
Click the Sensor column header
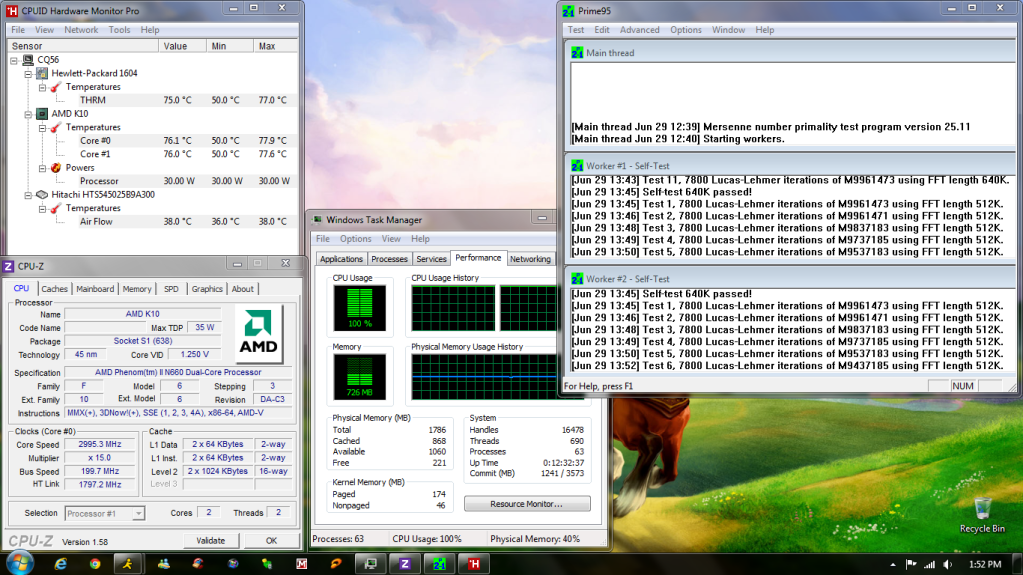pos(83,46)
